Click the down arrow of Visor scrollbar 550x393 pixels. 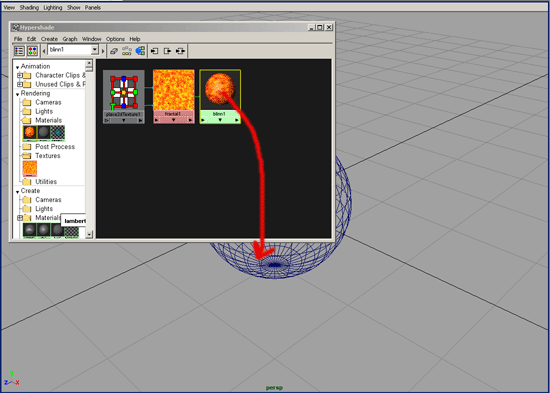pos(89,234)
